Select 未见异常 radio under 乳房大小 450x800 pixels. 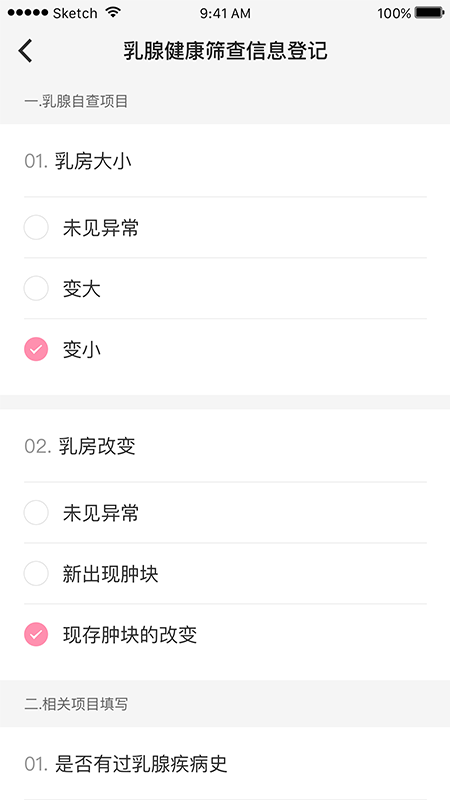pos(36,228)
